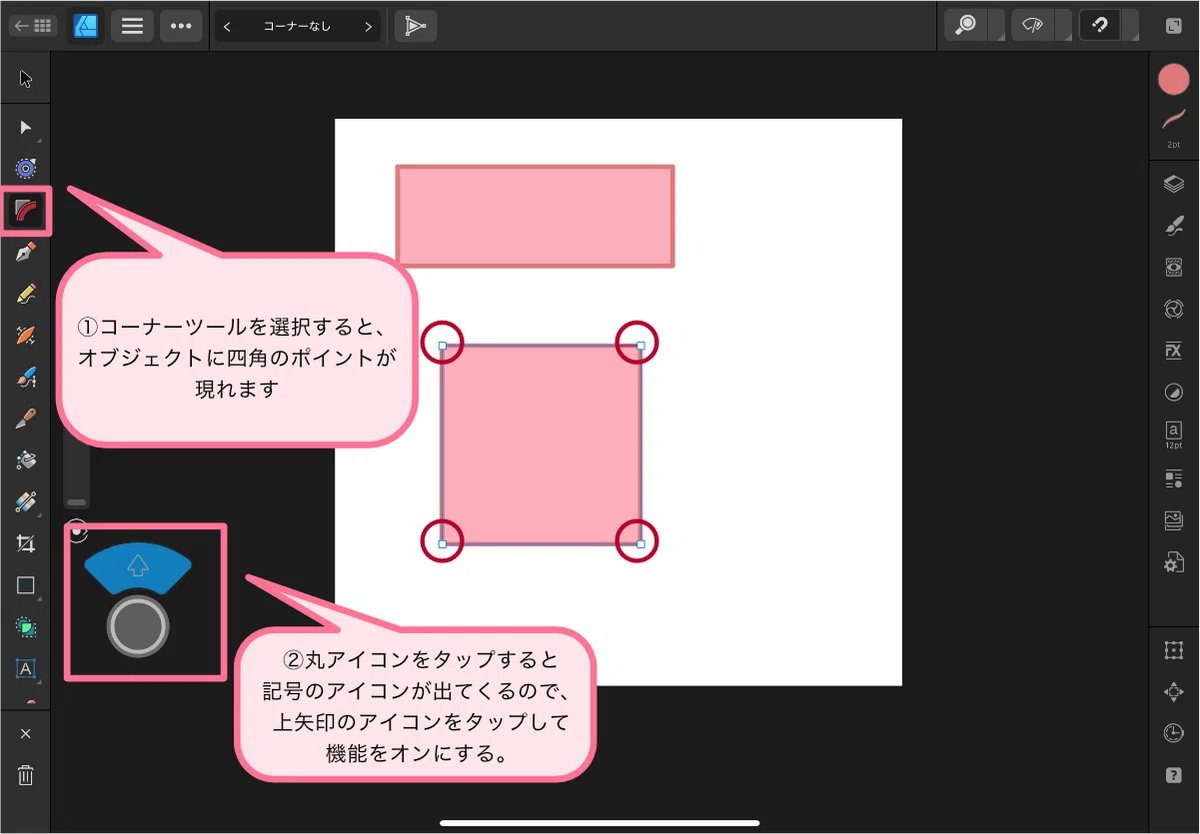Image resolution: width=1200 pixels, height=834 pixels.
Task: Tap the blue up-arrow modifier
Action: tap(138, 567)
